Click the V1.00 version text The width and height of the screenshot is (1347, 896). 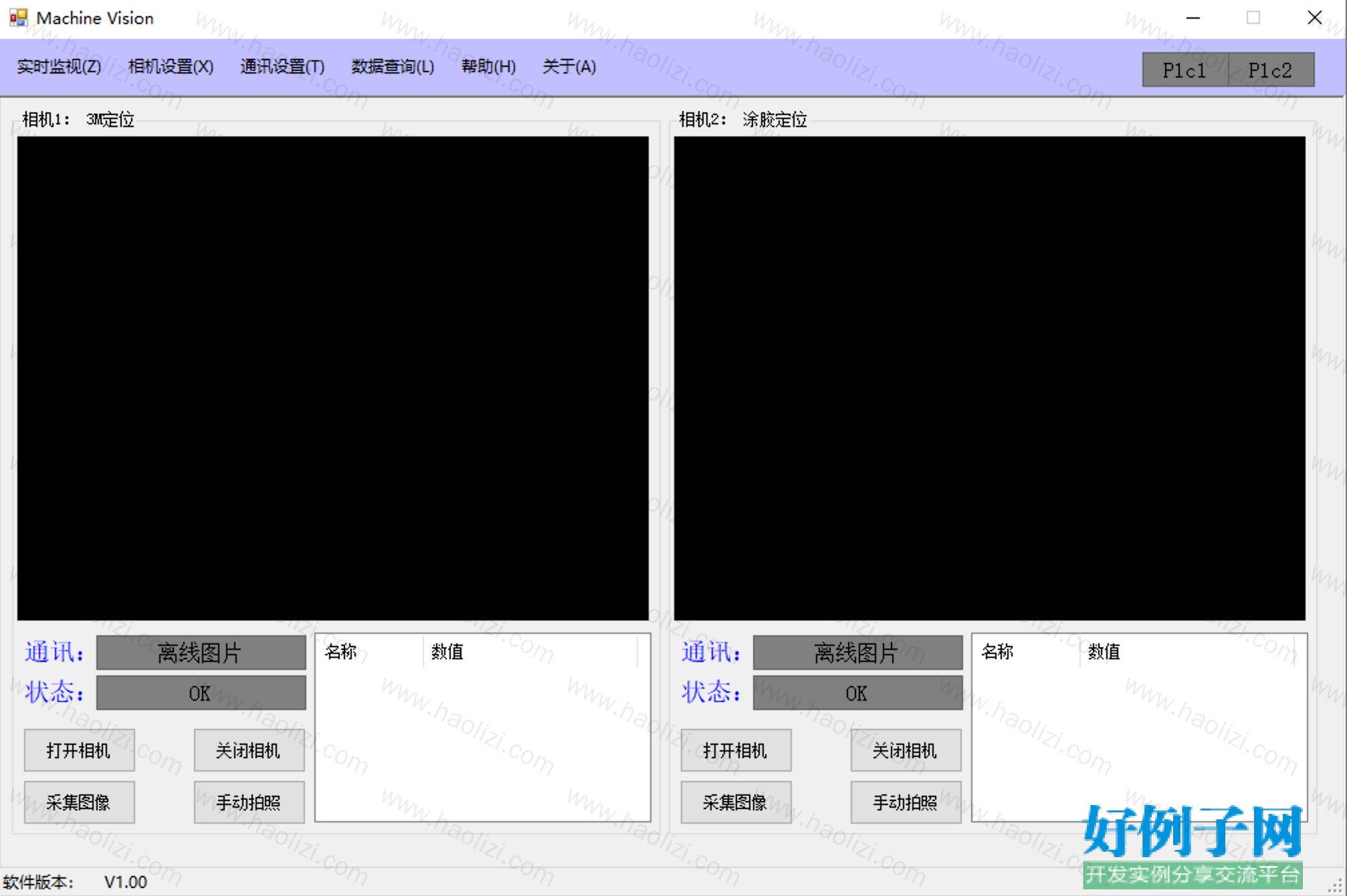126,882
